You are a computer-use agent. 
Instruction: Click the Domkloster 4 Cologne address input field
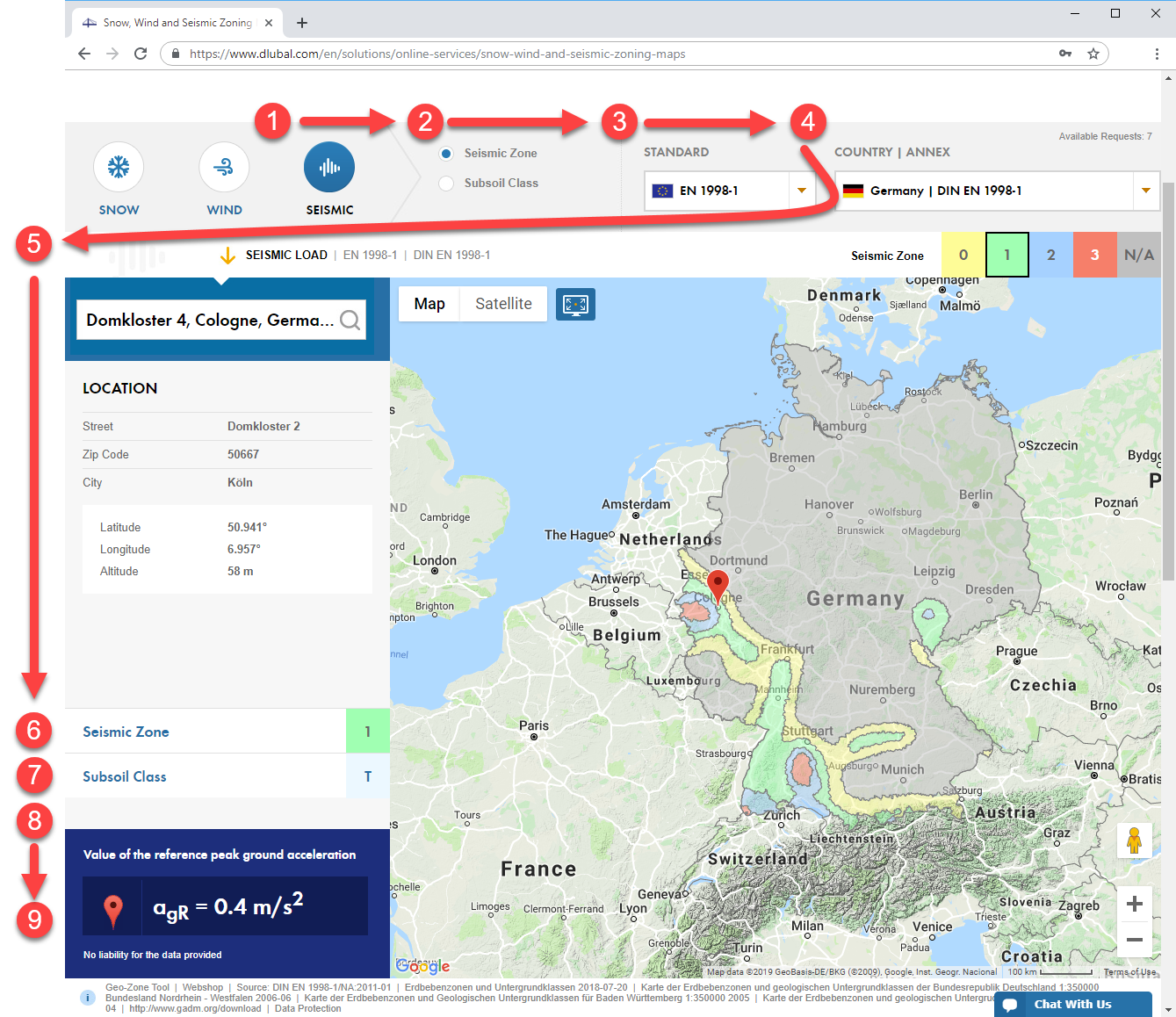pos(211,320)
